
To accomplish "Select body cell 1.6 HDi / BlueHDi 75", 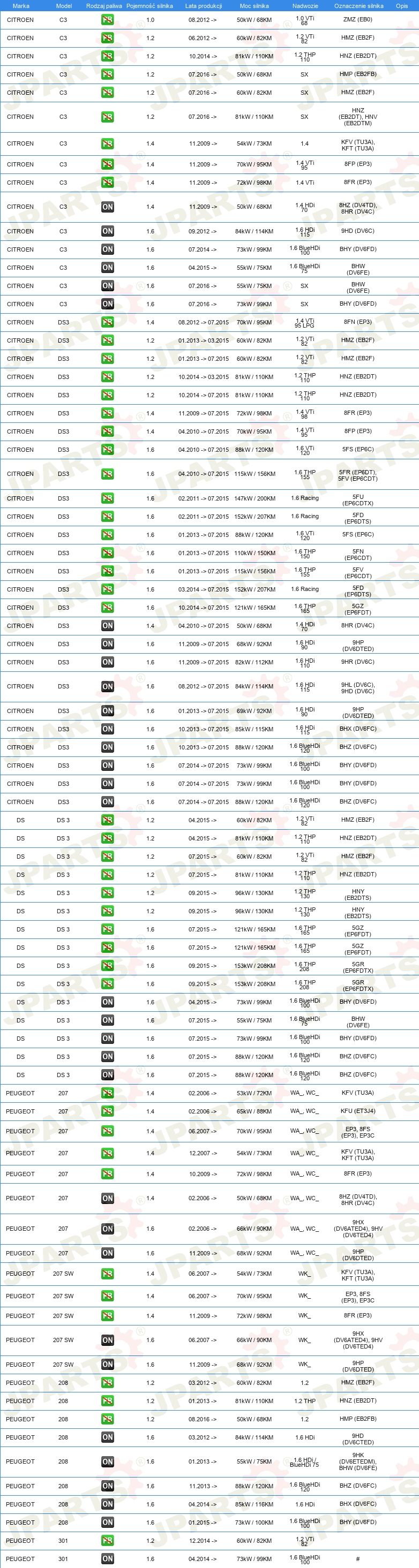I will click(304, 1462).
